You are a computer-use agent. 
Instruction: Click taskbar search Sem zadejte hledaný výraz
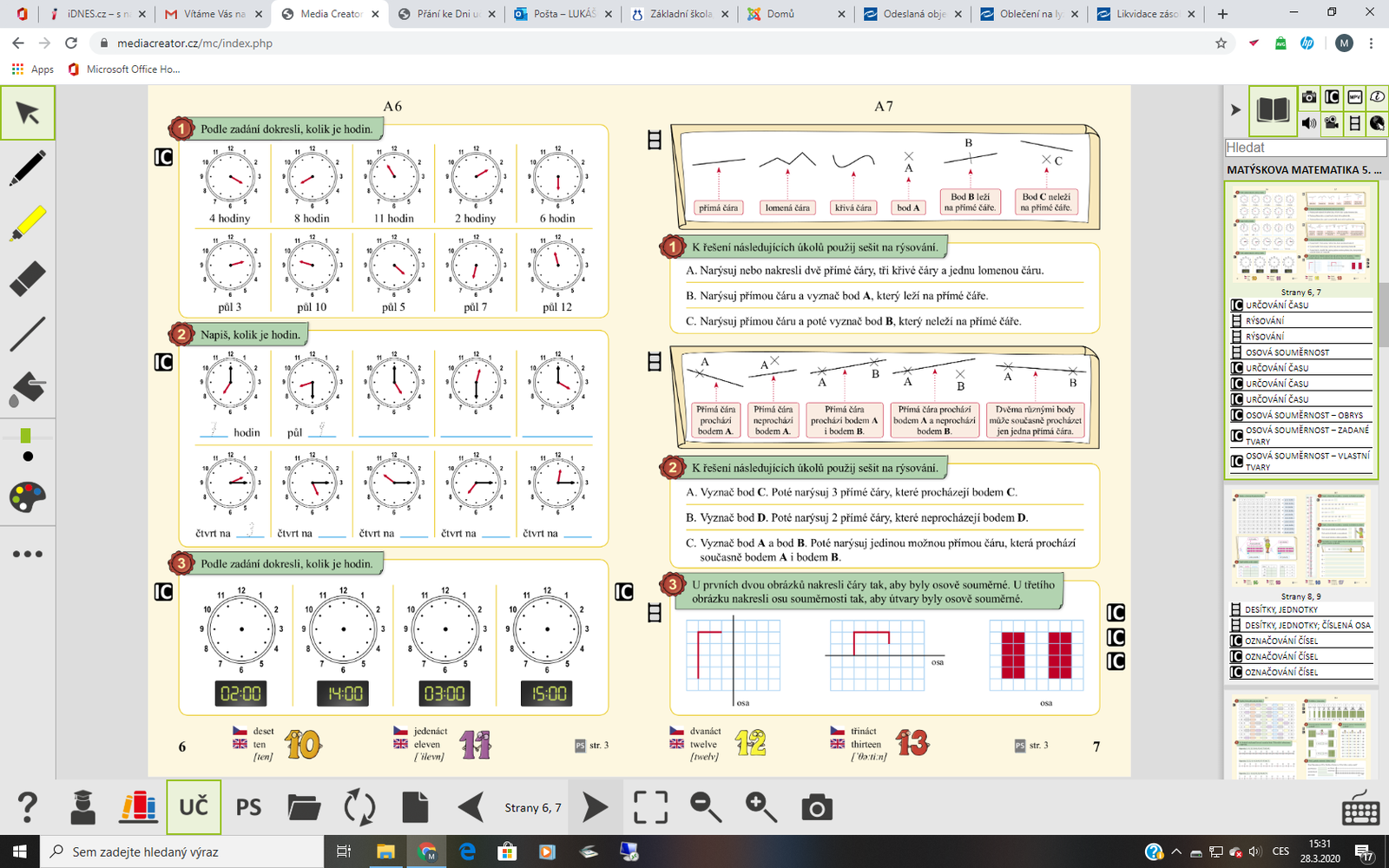click(182, 852)
